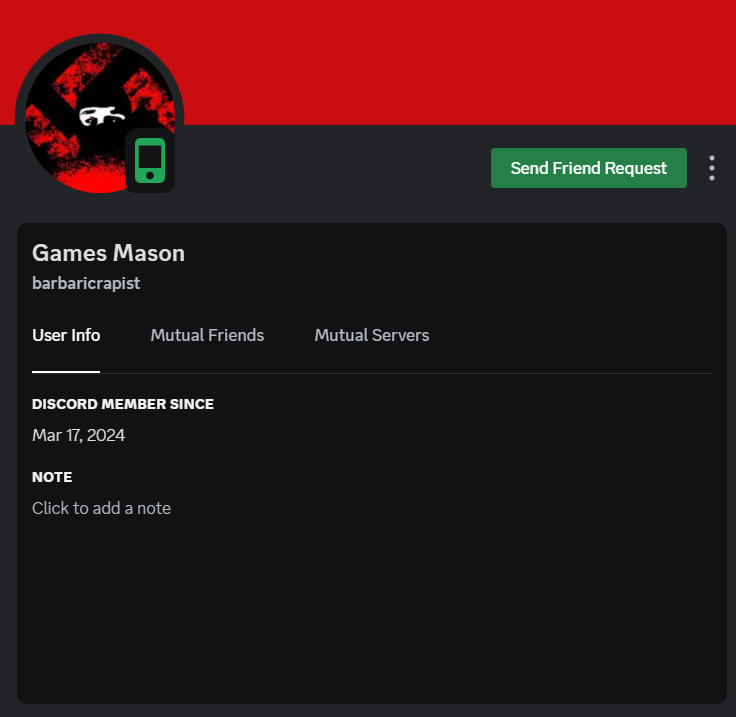The height and width of the screenshot is (717, 736).
Task: Click the Games Mason display name
Action: pyautogui.click(x=108, y=253)
